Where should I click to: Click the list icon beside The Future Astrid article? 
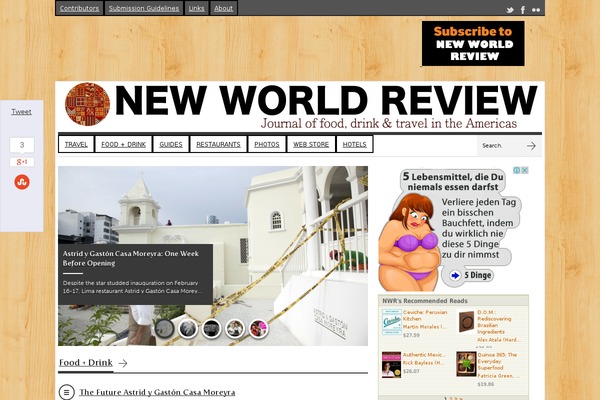coord(67,392)
